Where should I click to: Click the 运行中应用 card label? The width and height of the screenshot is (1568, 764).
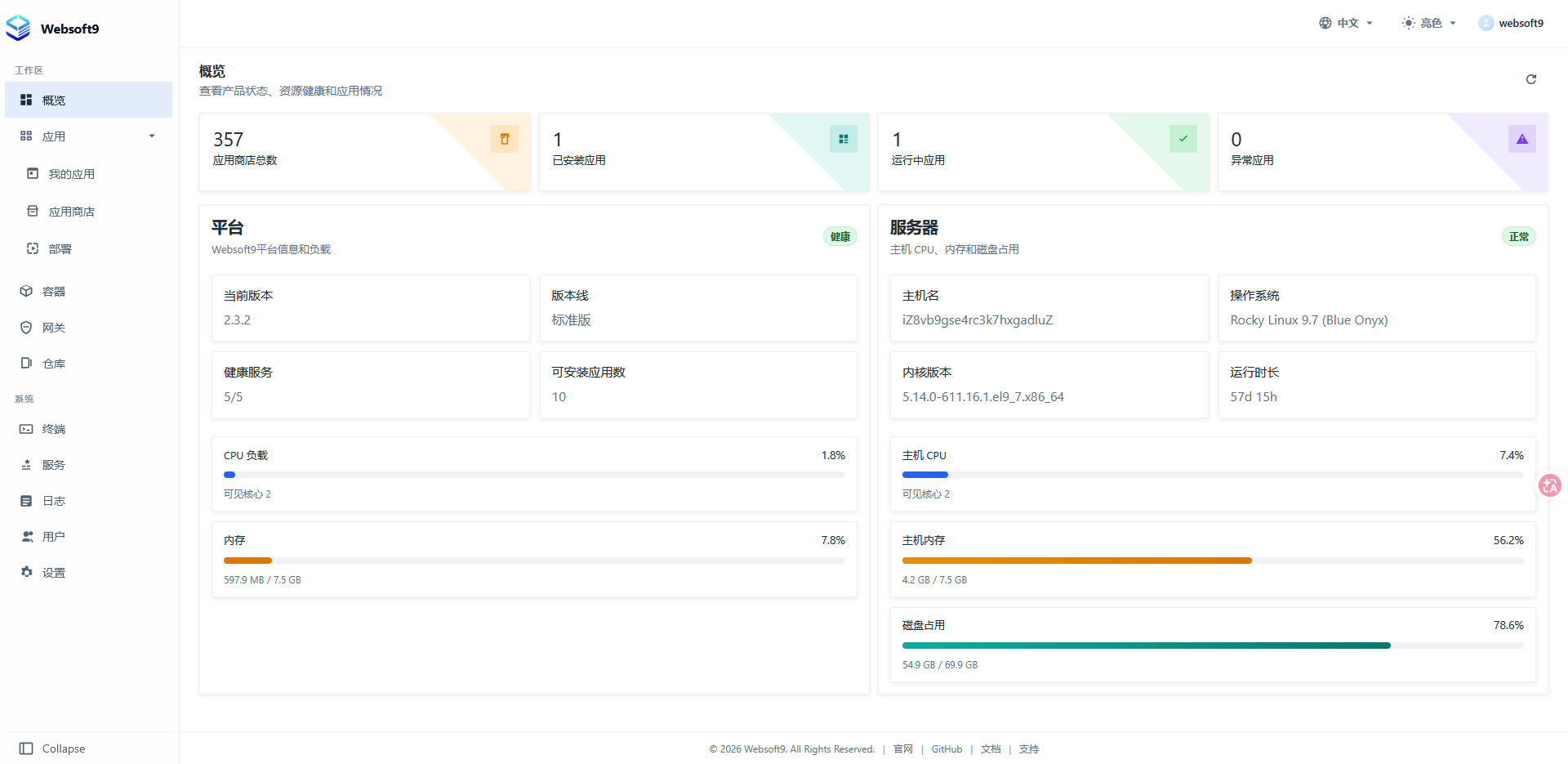coord(918,160)
